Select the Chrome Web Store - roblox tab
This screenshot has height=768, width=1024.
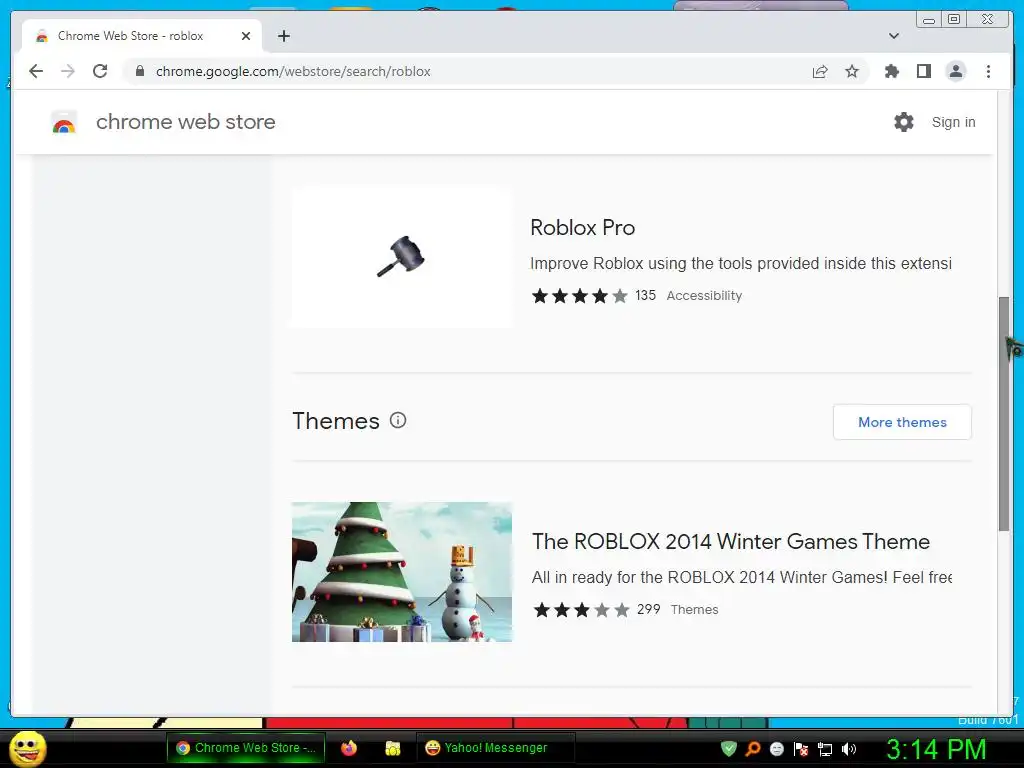click(x=142, y=36)
